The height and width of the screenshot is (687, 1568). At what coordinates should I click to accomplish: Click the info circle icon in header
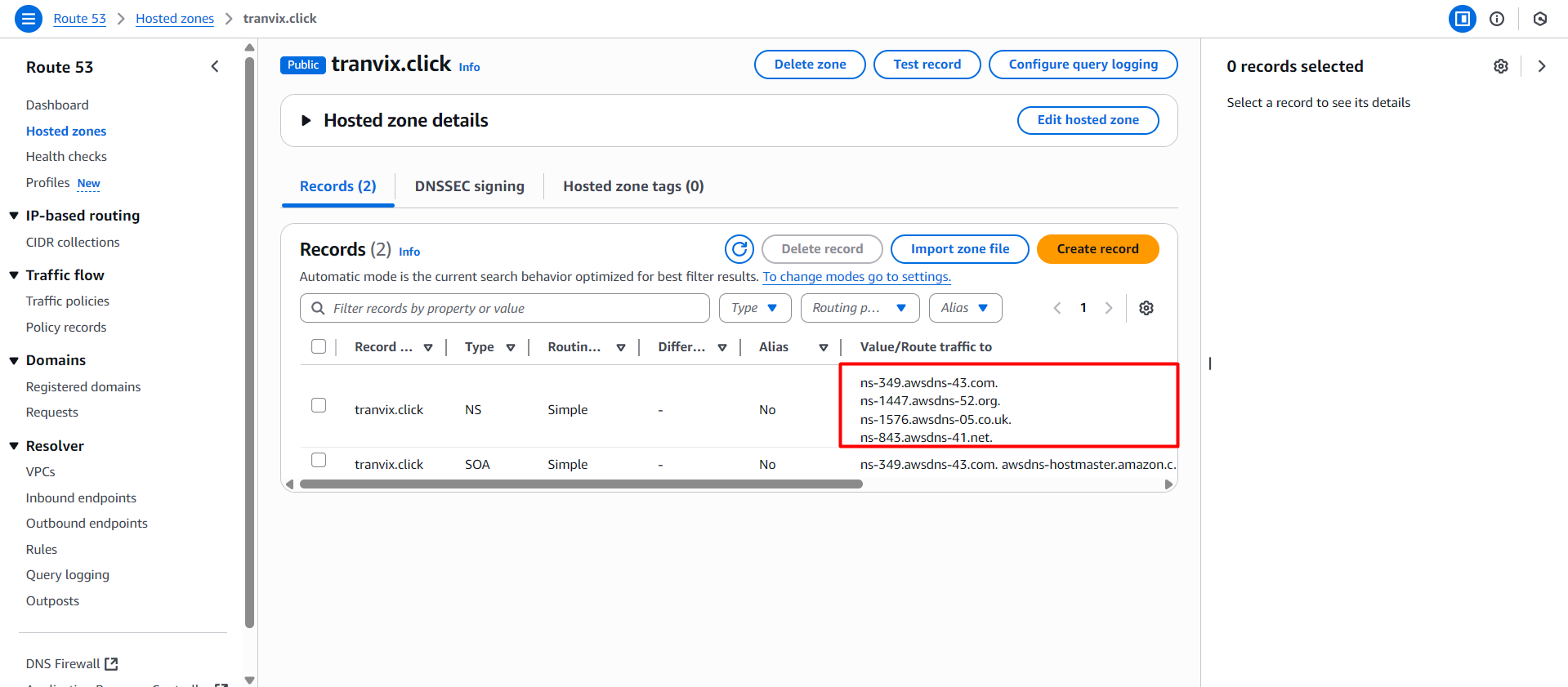[1496, 19]
